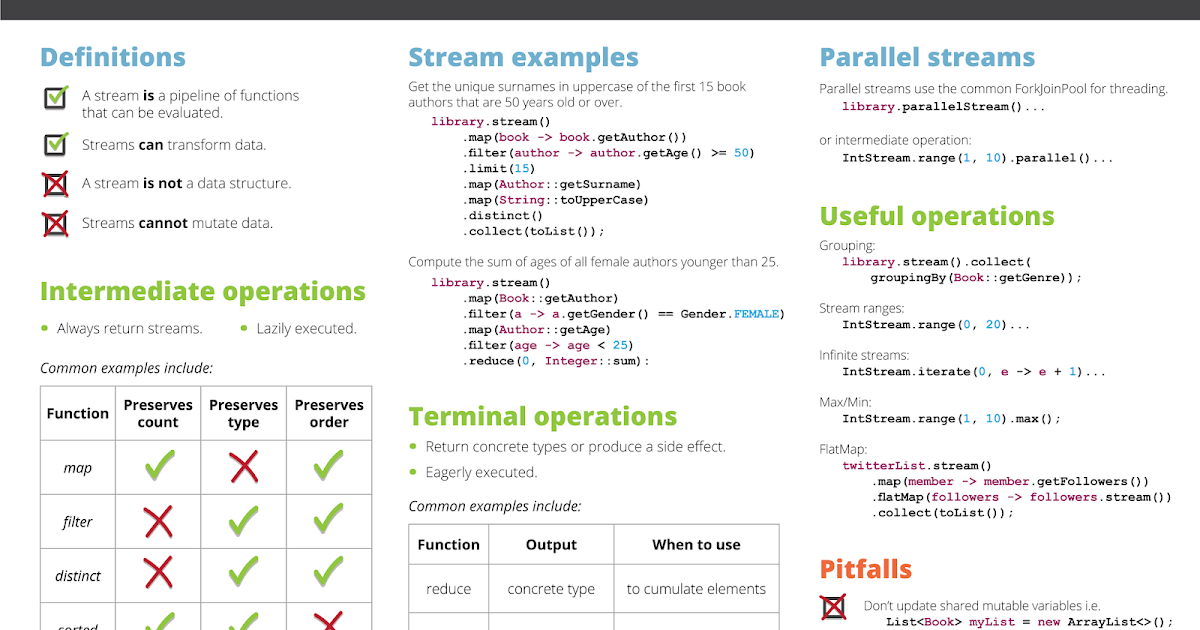Click the 'concrete type' table cell

tap(551, 589)
